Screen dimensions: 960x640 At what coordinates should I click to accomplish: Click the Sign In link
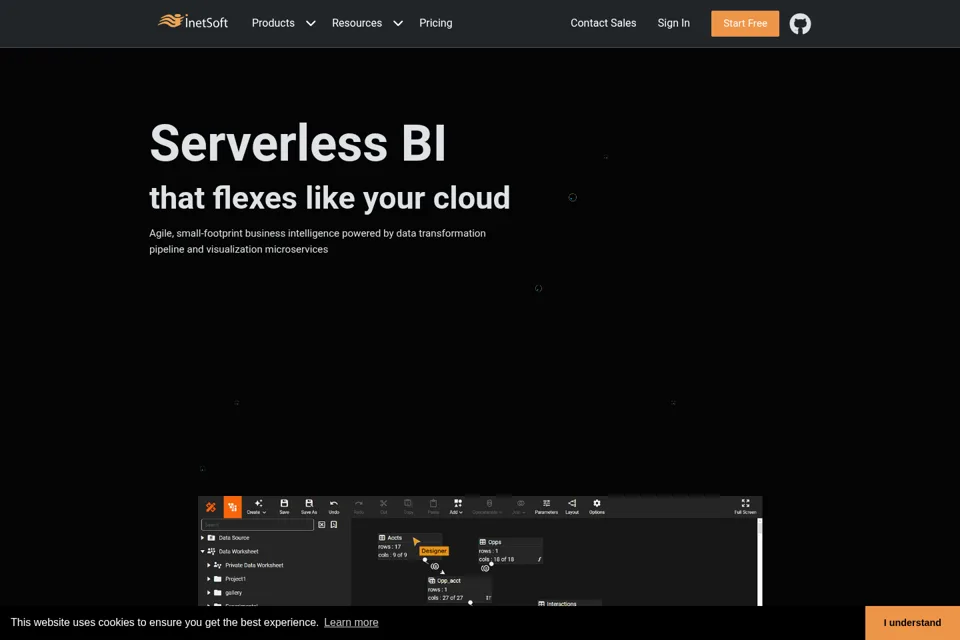click(673, 23)
